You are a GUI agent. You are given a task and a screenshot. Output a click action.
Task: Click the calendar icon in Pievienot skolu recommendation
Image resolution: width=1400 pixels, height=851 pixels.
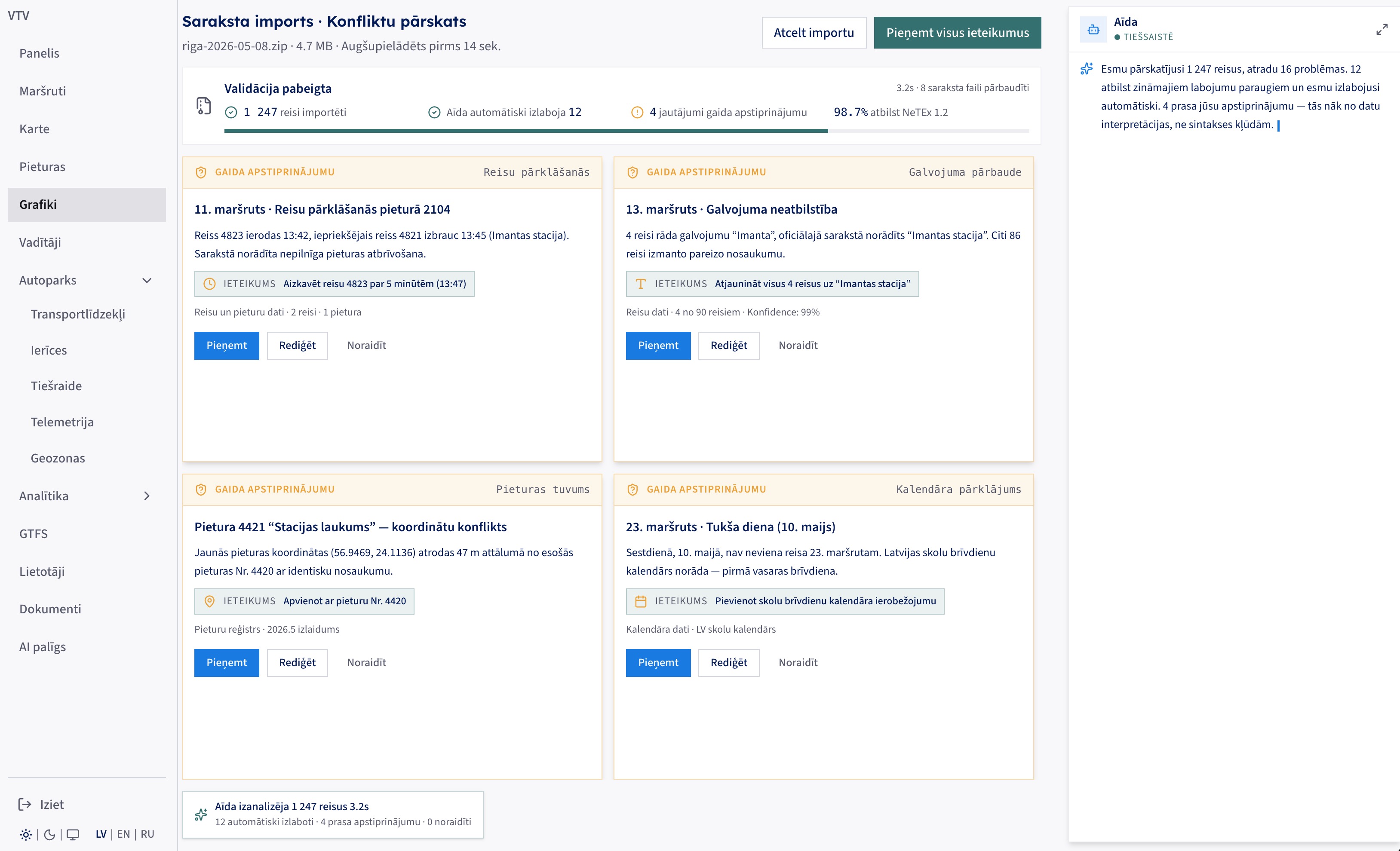[641, 601]
